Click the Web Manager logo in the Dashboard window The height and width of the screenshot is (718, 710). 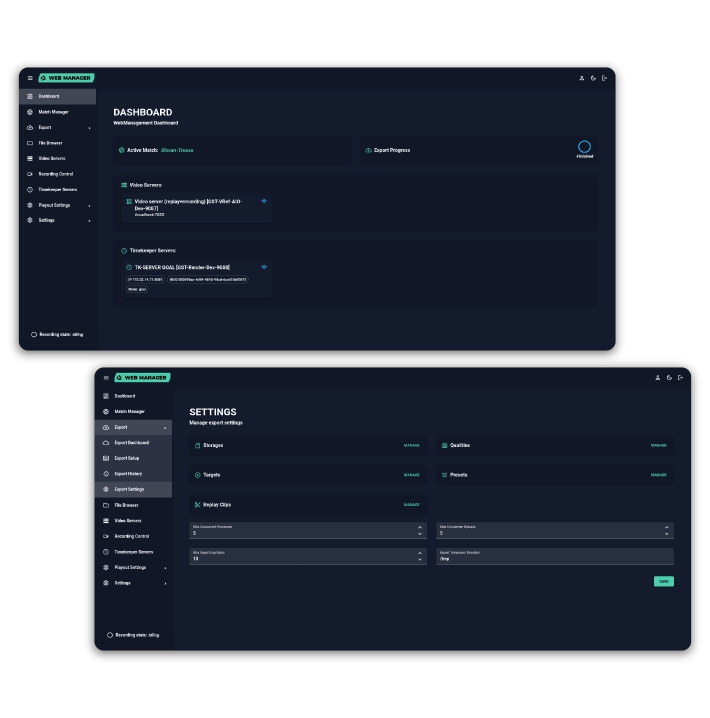[66, 78]
